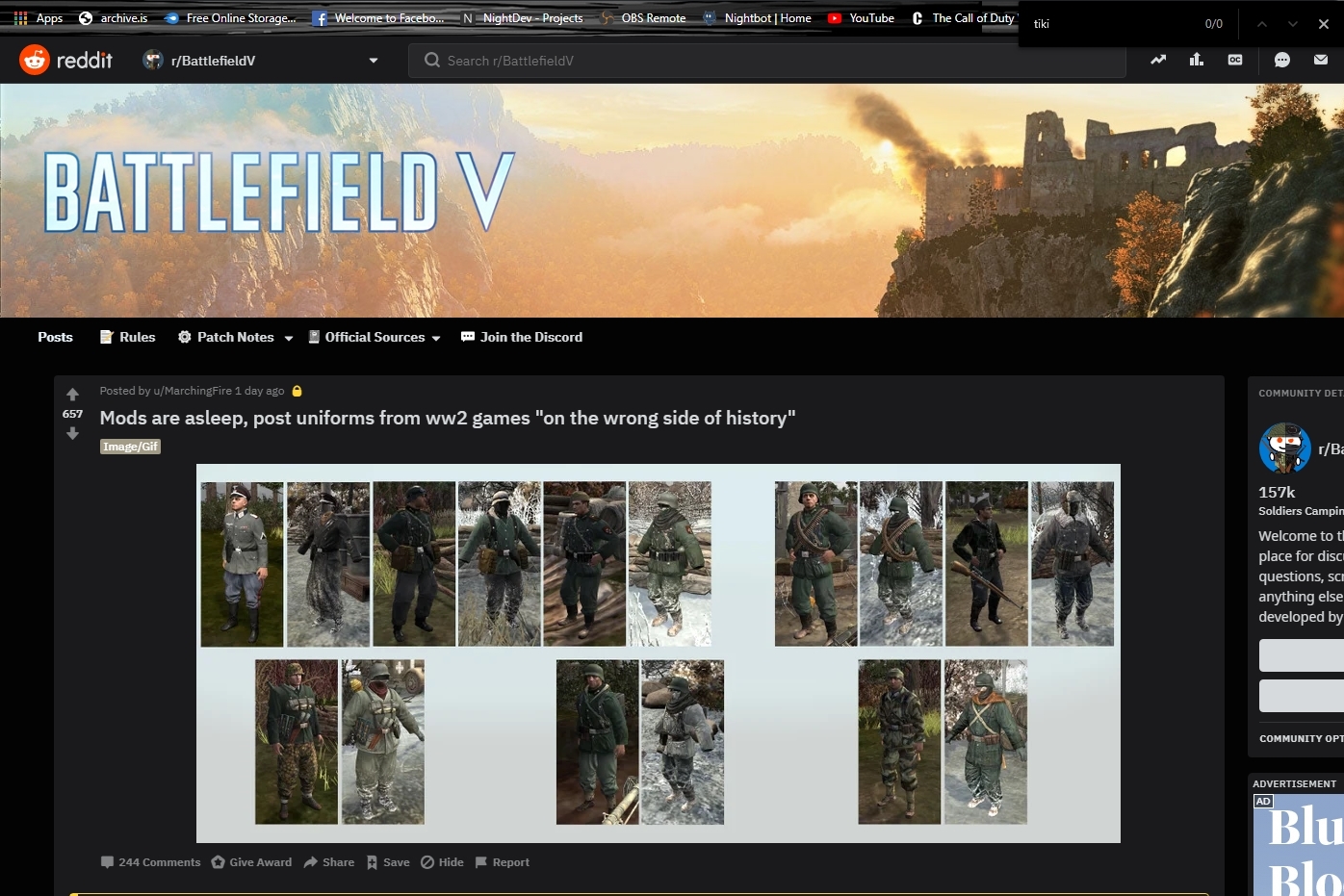The height and width of the screenshot is (896, 1344).
Task: Click the Reddit logo home icon
Action: 35,60
